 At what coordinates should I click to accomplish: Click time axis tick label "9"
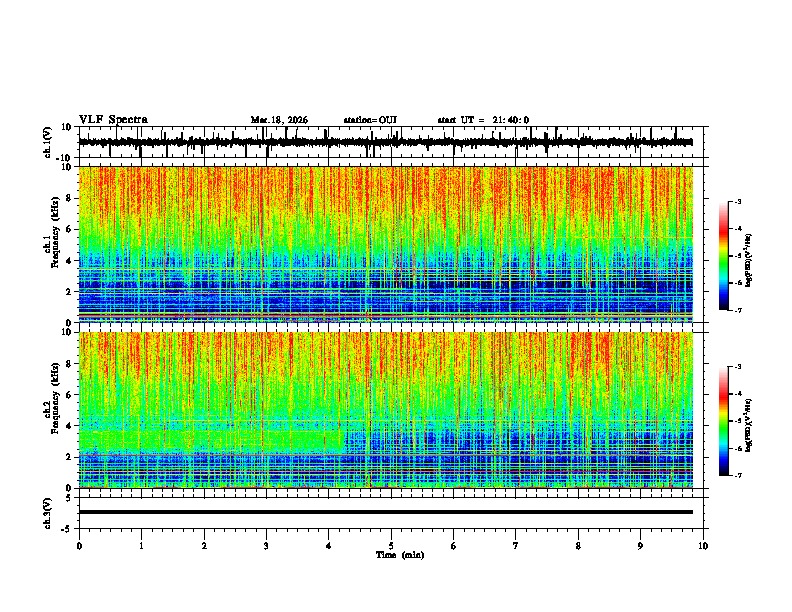[640, 546]
